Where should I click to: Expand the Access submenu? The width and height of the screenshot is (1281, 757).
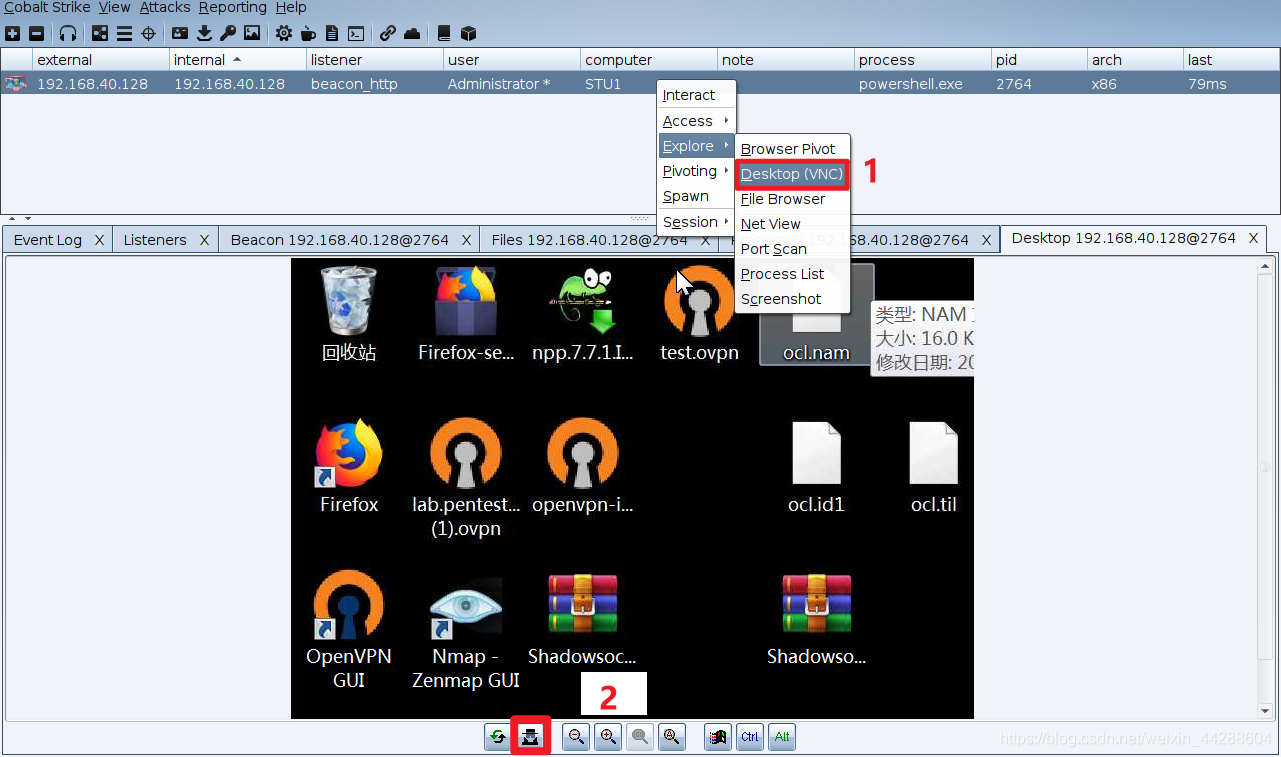point(696,121)
